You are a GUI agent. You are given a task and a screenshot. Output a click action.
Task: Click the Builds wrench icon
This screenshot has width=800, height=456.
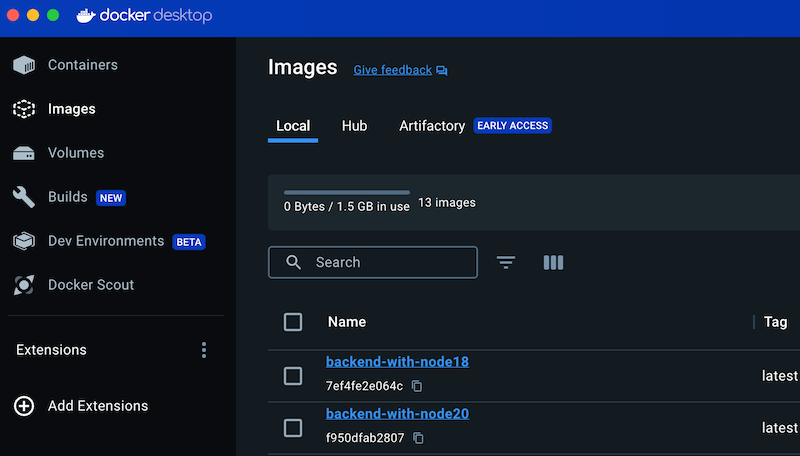point(24,197)
